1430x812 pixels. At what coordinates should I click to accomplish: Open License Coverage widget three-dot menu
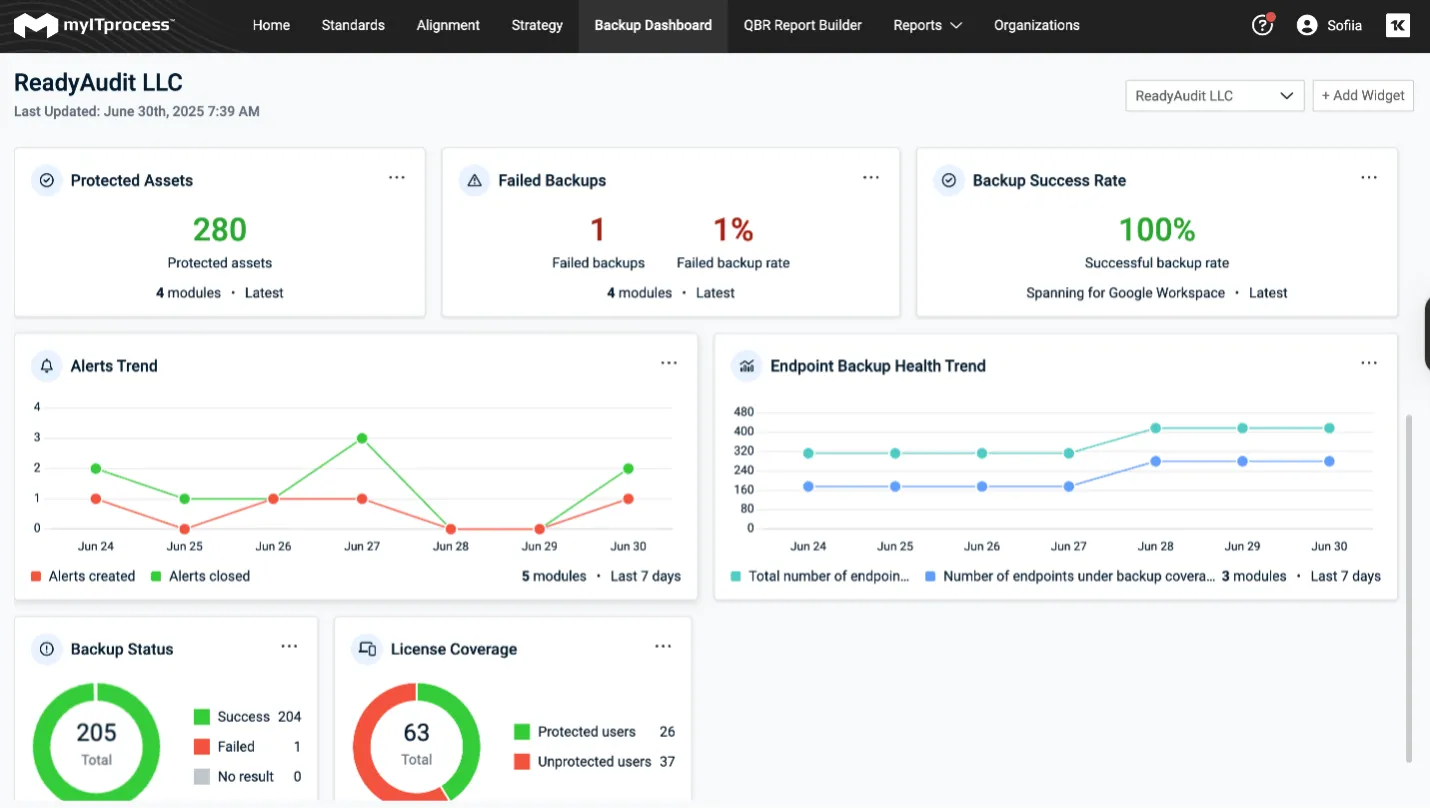point(663,647)
